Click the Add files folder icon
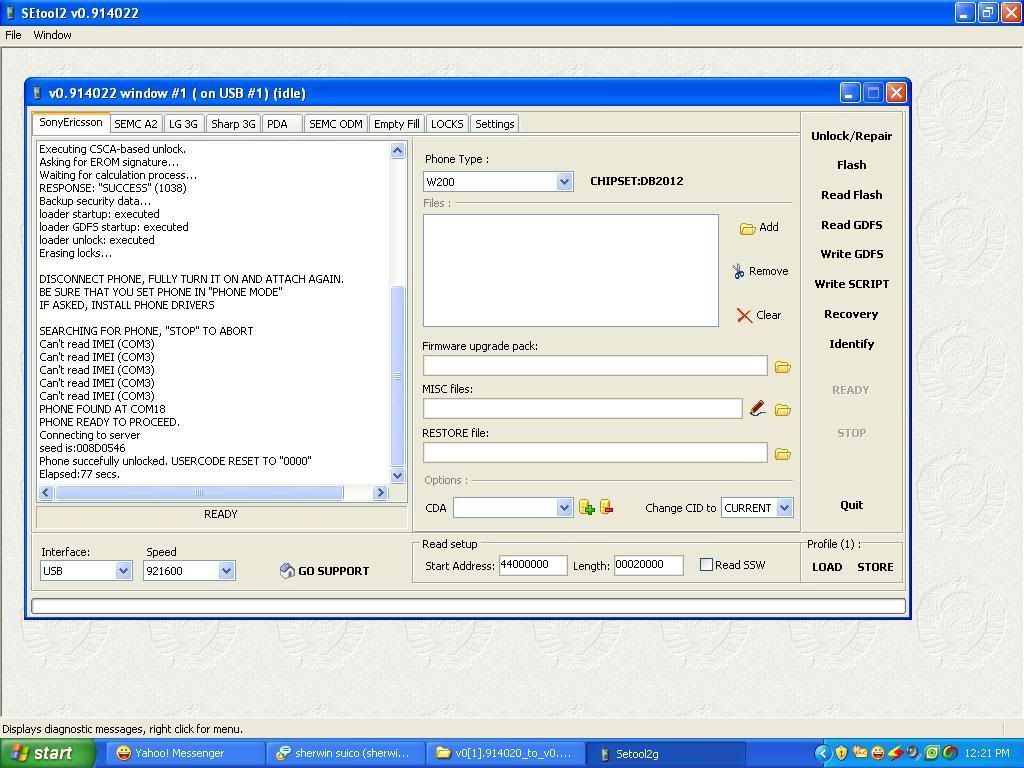 coord(747,228)
